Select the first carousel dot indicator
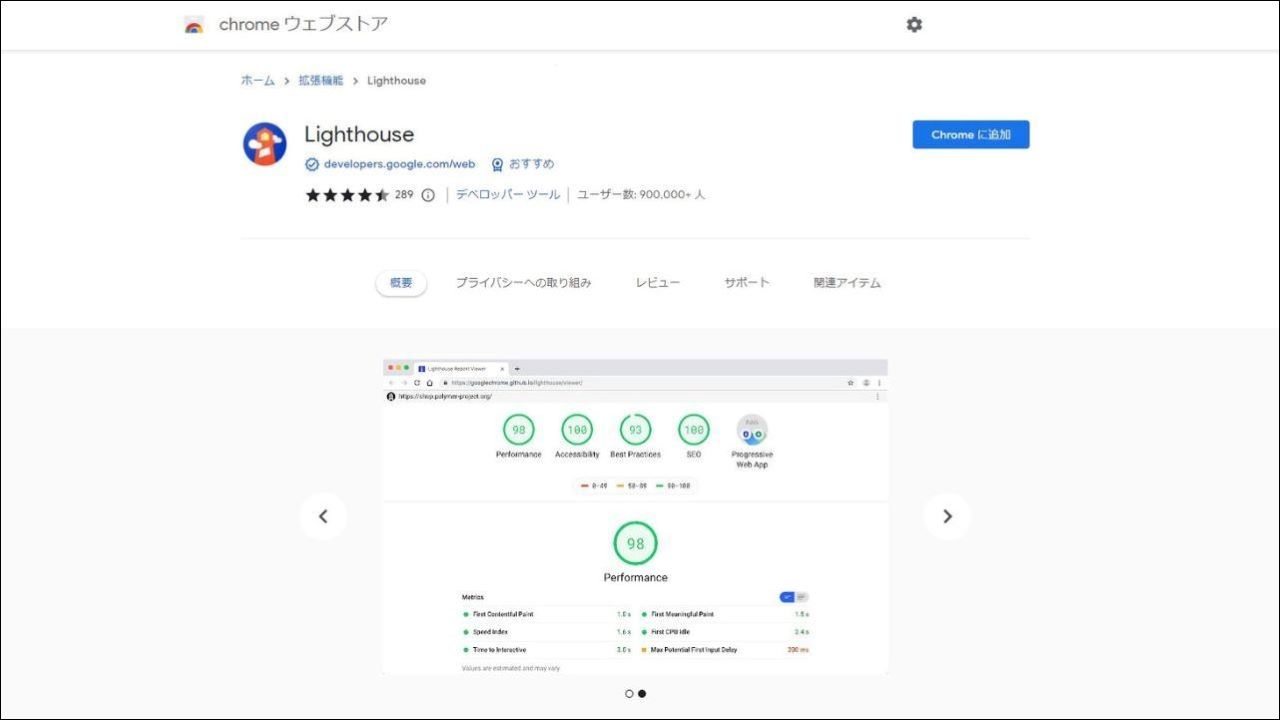Screen dimensions: 1280x720 point(629,693)
